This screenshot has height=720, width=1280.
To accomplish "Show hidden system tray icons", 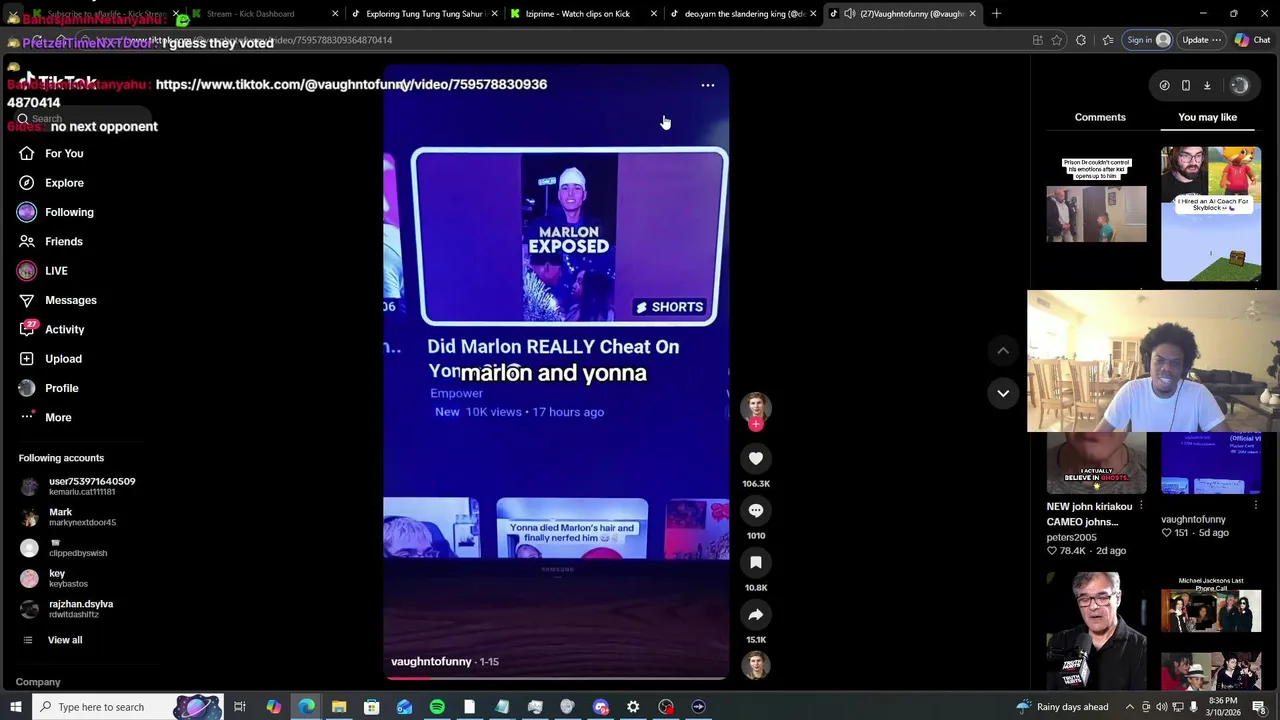I will click(1129, 707).
